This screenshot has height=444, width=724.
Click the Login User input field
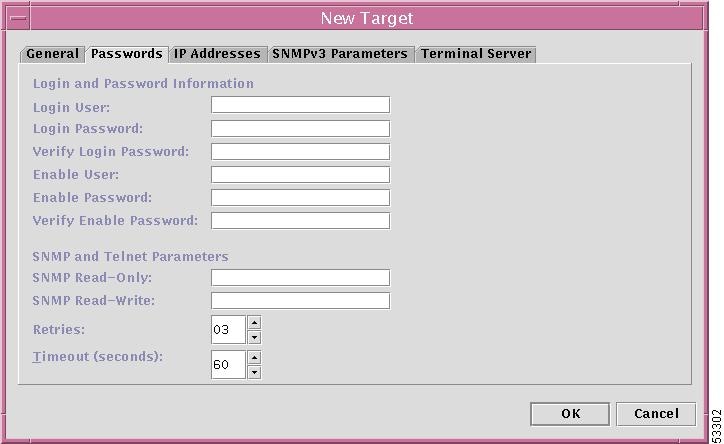point(301,105)
